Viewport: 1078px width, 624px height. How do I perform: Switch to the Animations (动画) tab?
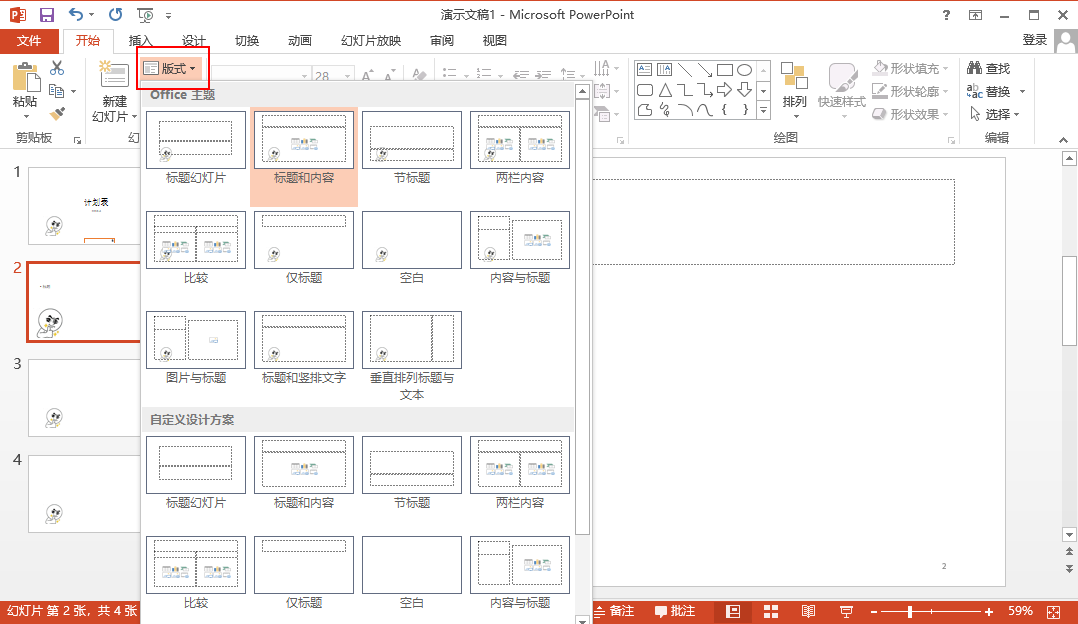299,41
